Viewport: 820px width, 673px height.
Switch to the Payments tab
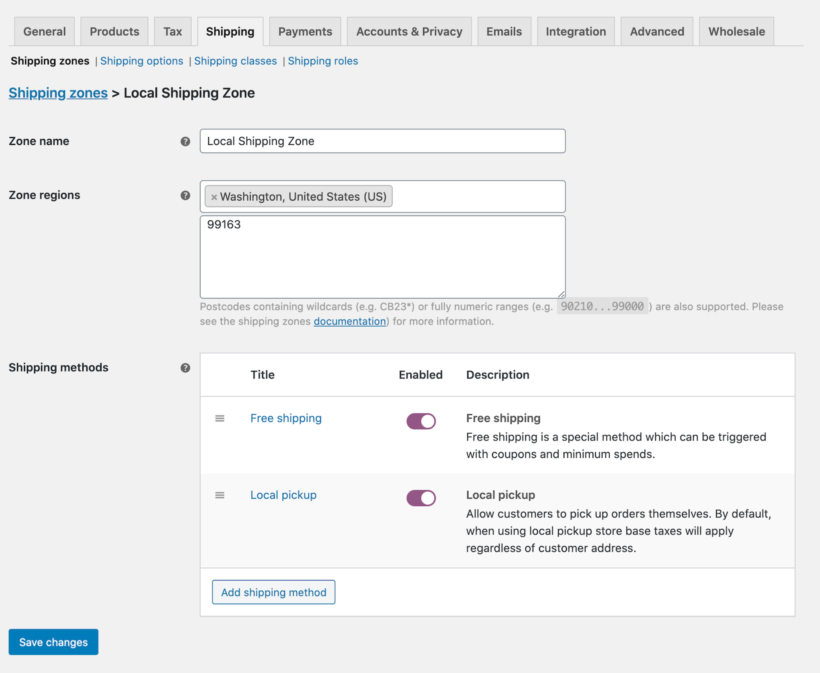click(304, 31)
